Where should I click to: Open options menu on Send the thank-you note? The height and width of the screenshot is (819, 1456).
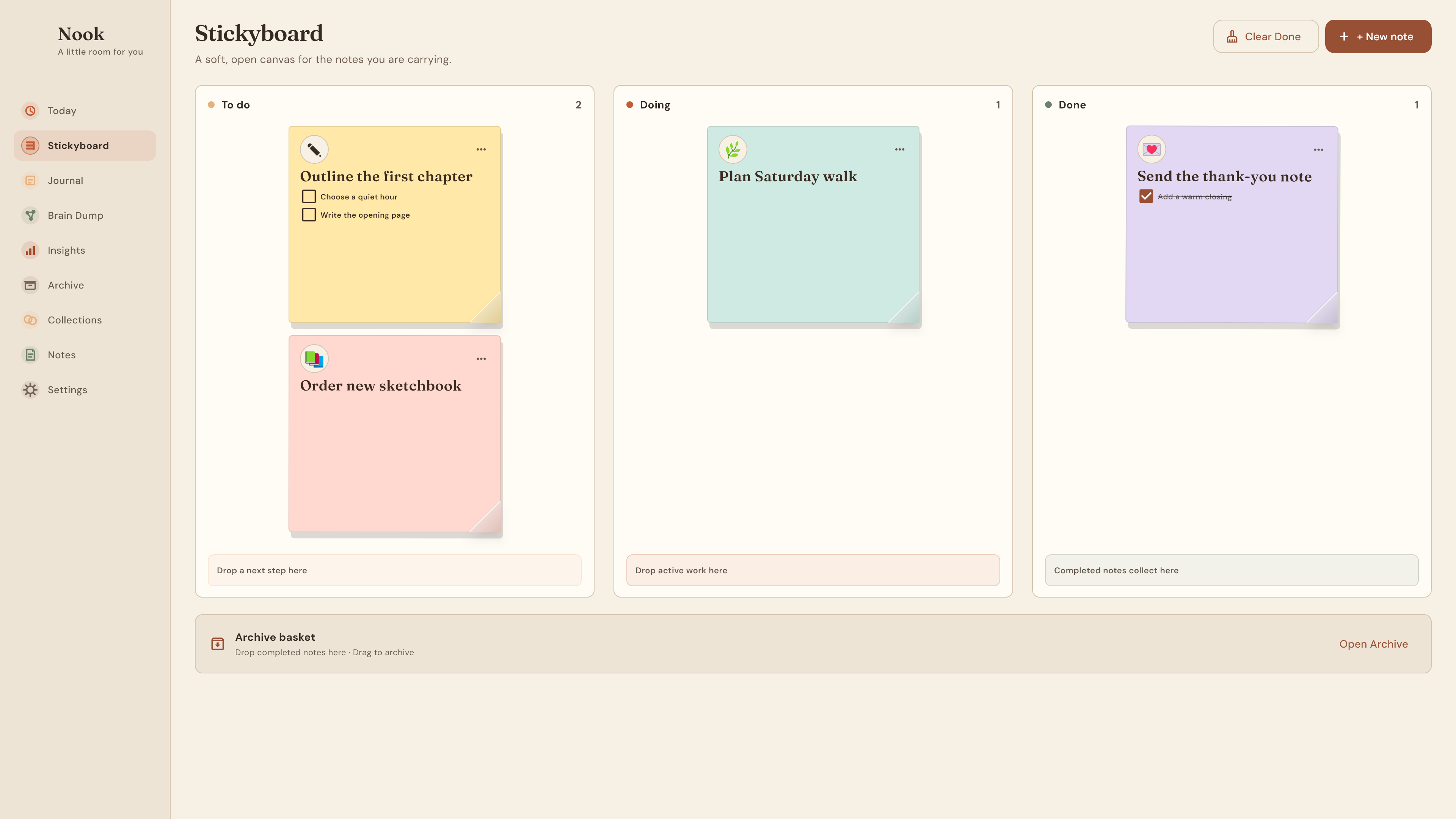coord(1319,150)
